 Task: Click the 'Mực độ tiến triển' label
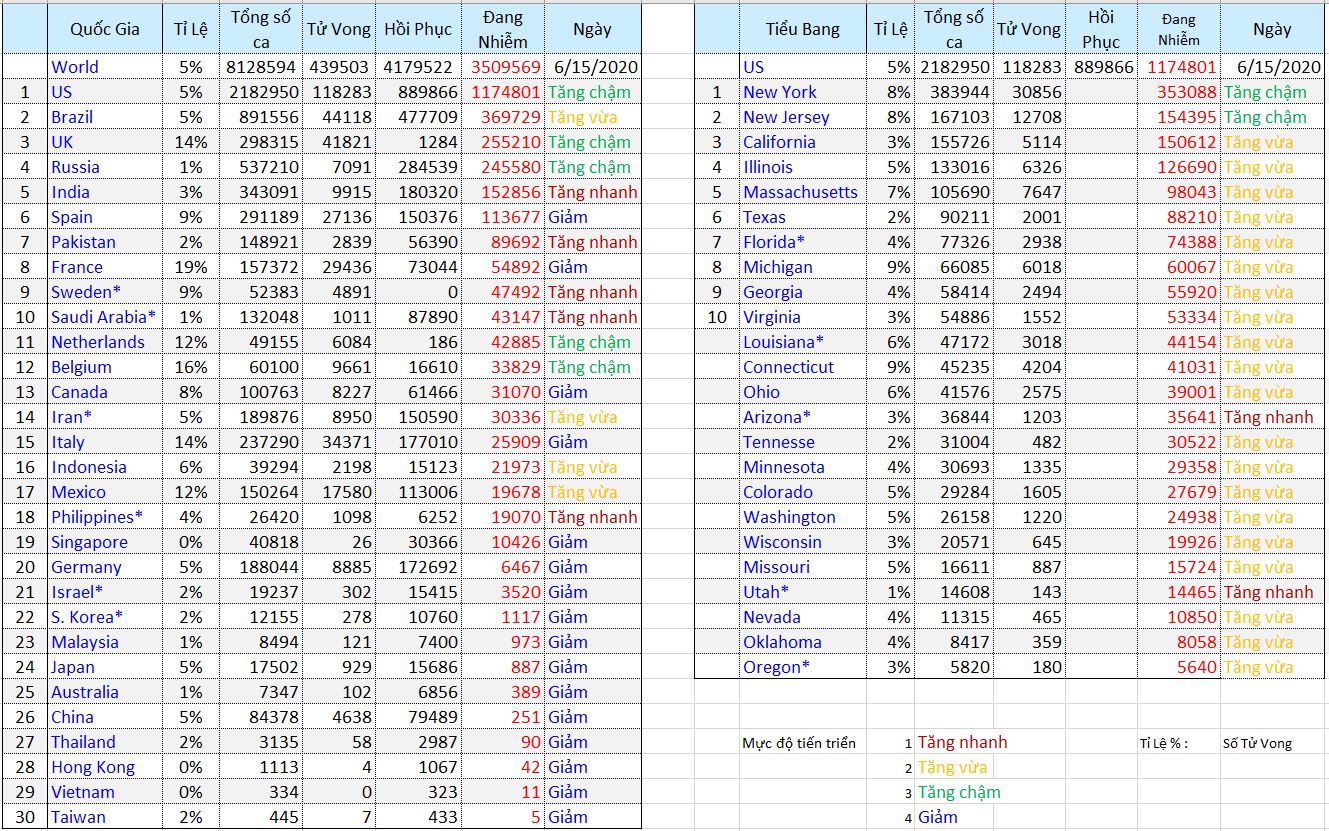click(799, 743)
